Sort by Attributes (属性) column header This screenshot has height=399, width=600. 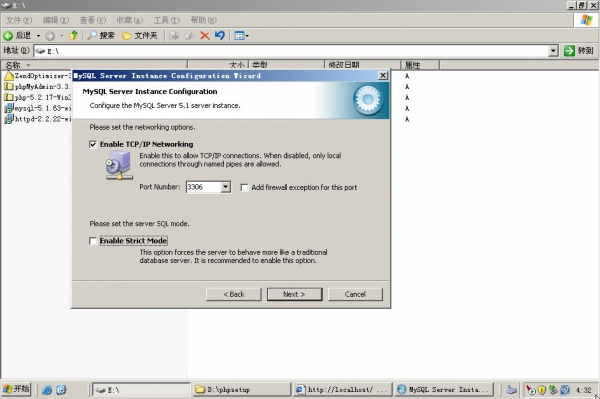point(420,65)
